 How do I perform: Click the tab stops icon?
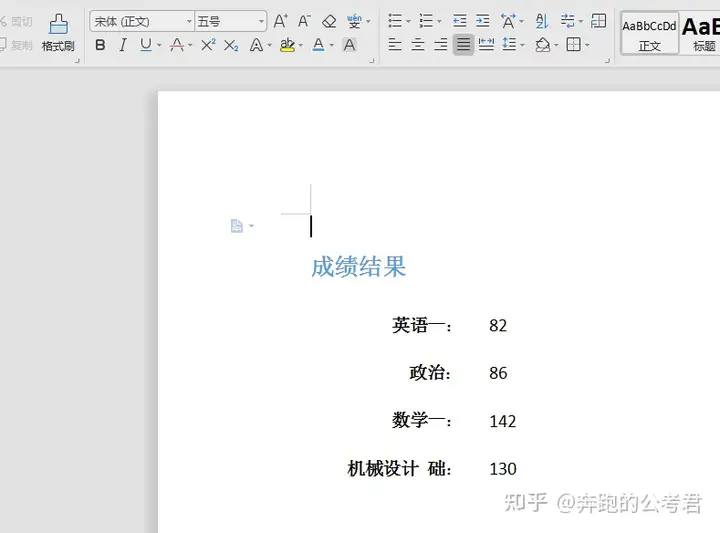(x=598, y=21)
